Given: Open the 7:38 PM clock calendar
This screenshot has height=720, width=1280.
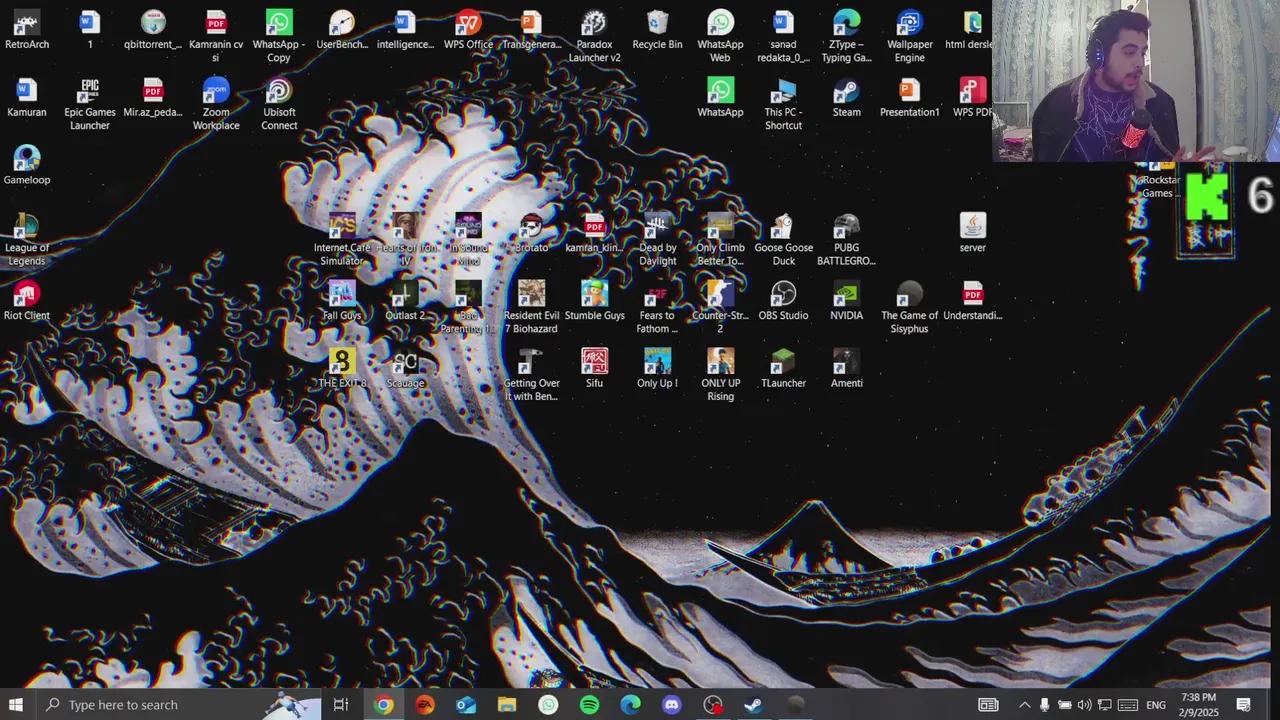Looking at the screenshot, I should (x=1198, y=705).
